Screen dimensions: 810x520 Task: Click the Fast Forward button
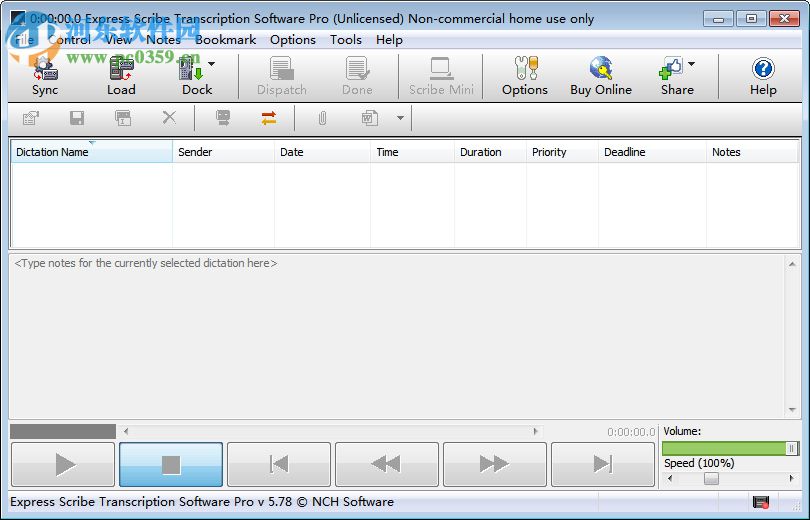495,464
